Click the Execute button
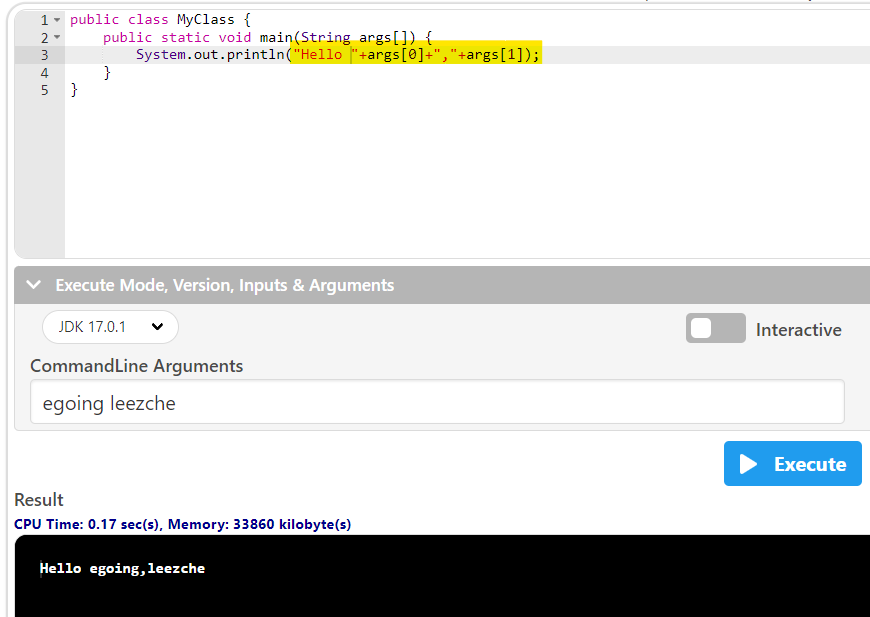 tap(792, 463)
